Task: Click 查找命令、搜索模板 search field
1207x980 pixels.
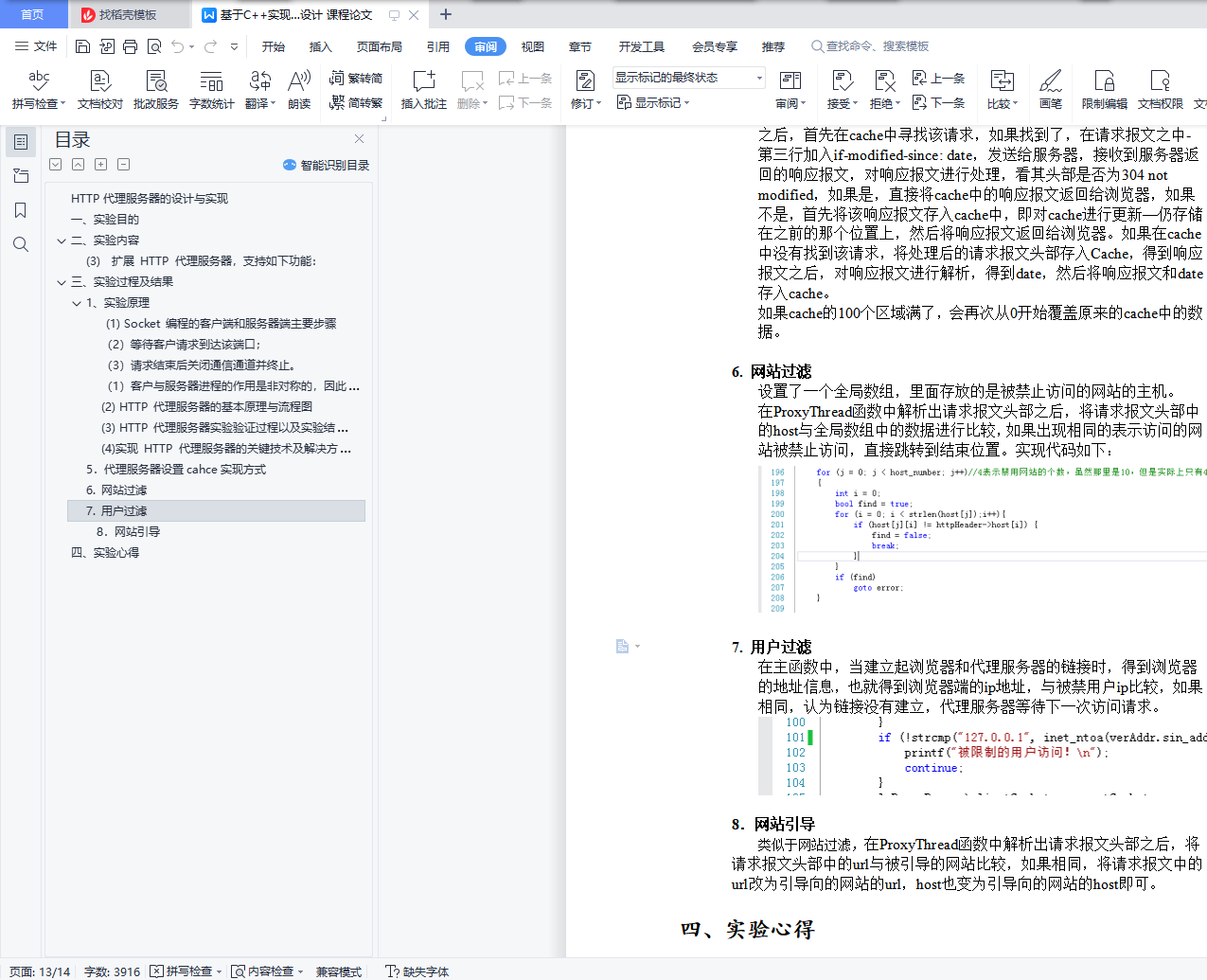Action: pyautogui.click(x=870, y=46)
